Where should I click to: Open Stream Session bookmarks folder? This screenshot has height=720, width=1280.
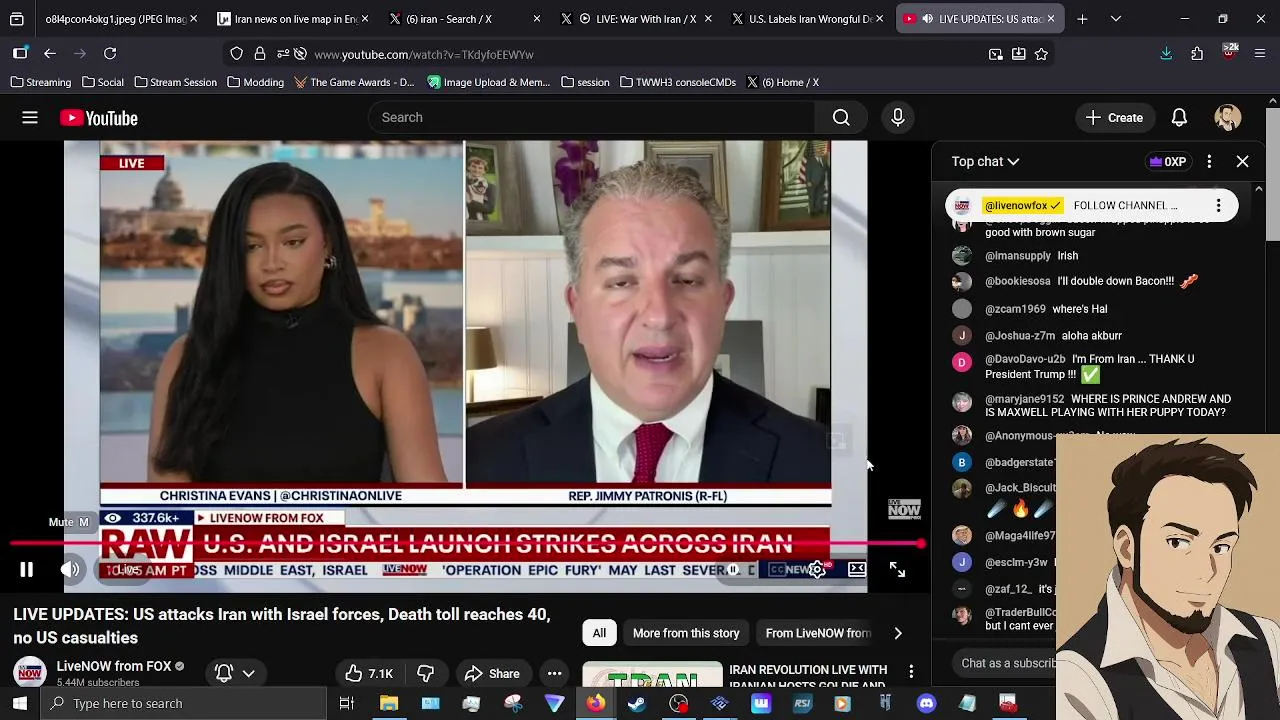pos(175,82)
